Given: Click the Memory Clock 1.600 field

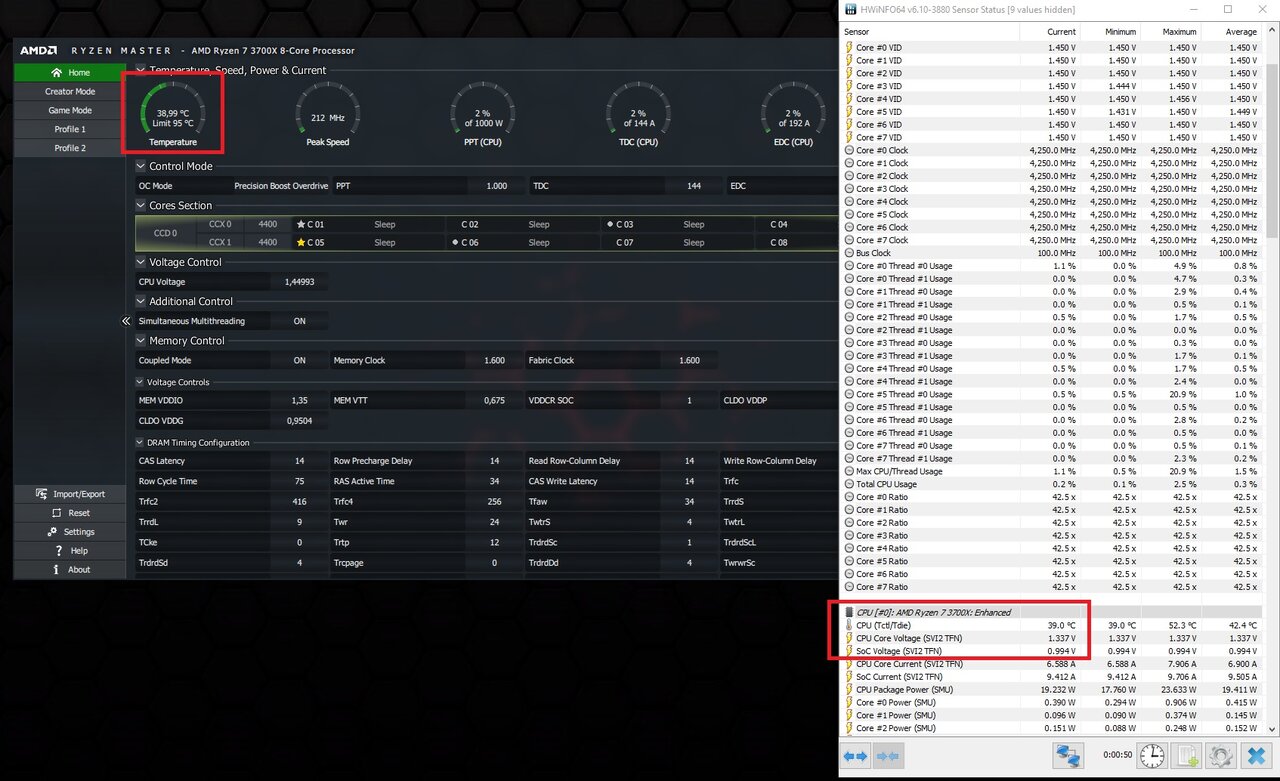Looking at the screenshot, I should click(x=495, y=360).
